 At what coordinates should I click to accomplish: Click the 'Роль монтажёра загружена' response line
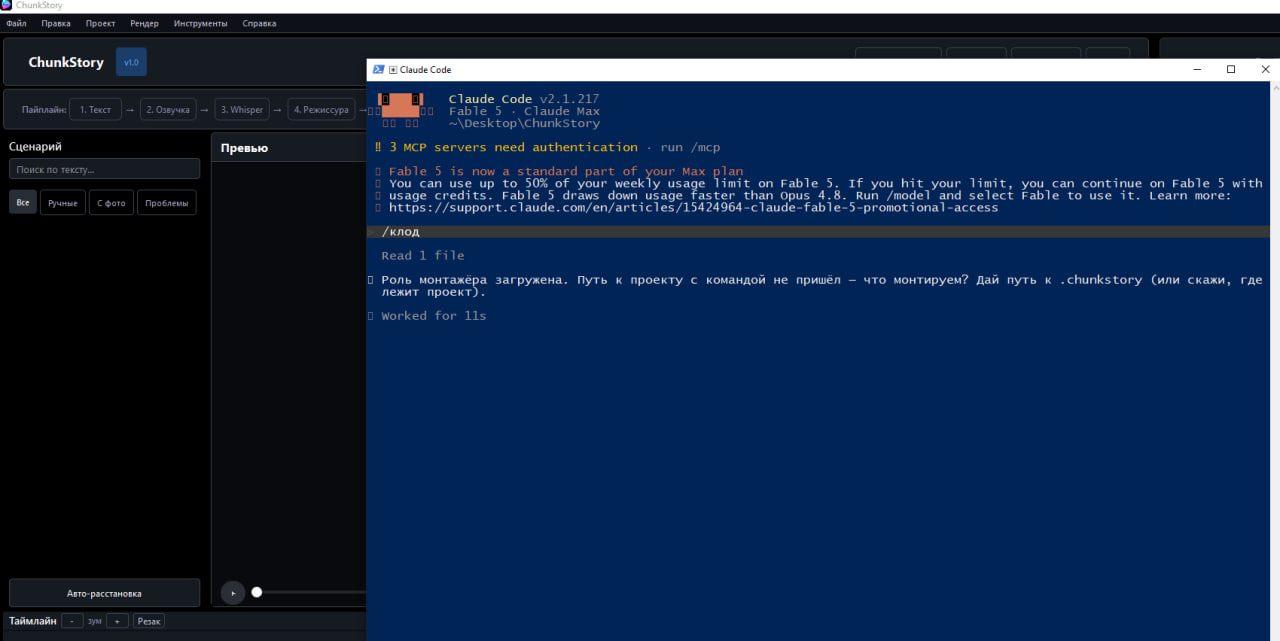821,286
